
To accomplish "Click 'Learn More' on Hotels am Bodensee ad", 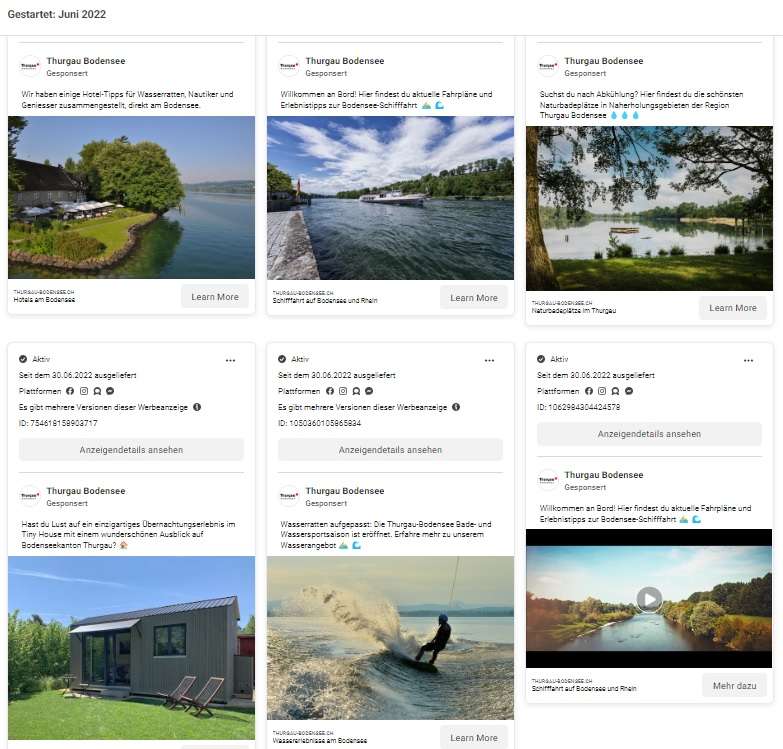I will [x=215, y=297].
